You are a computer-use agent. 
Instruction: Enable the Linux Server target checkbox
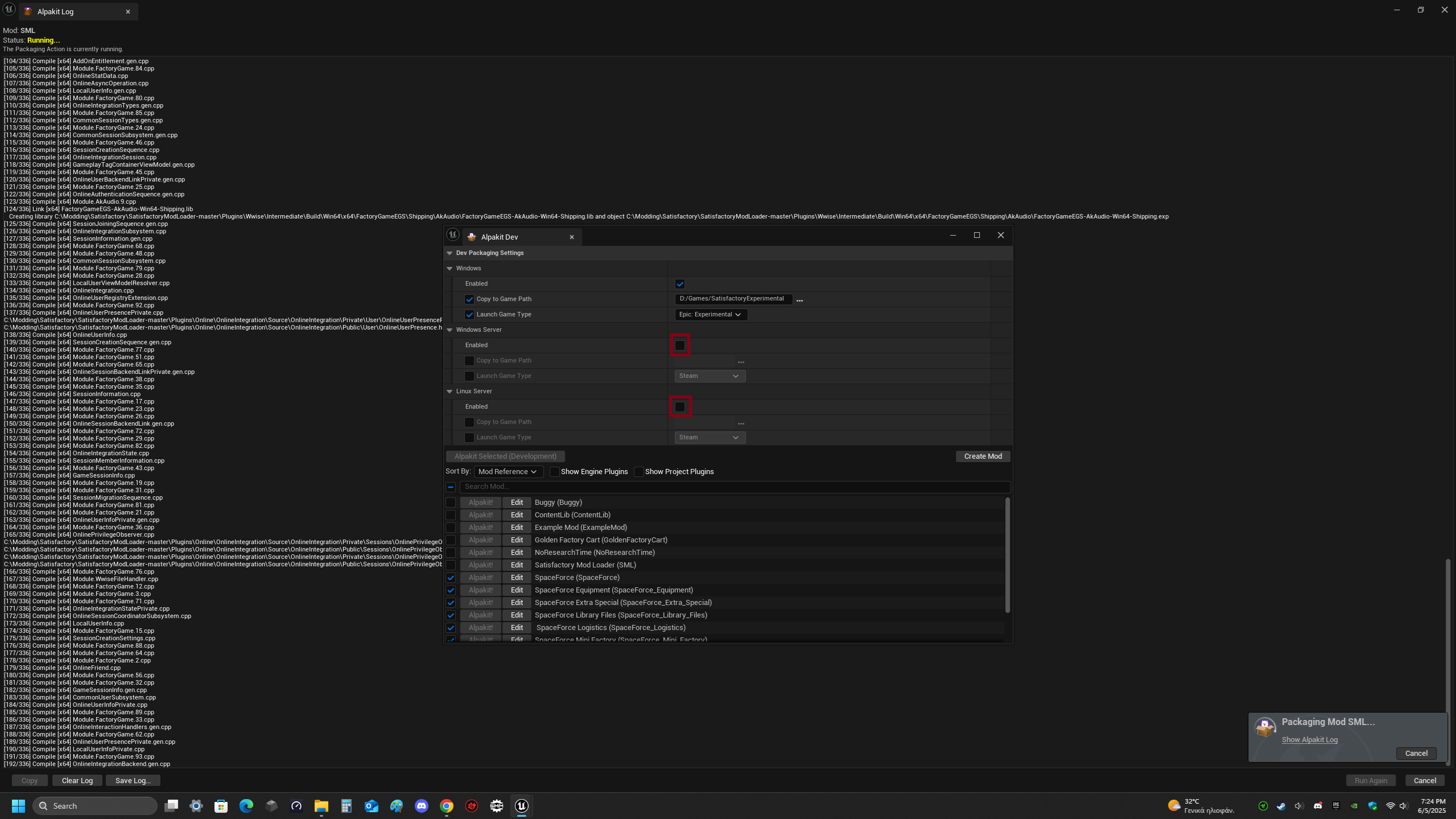coord(680,407)
